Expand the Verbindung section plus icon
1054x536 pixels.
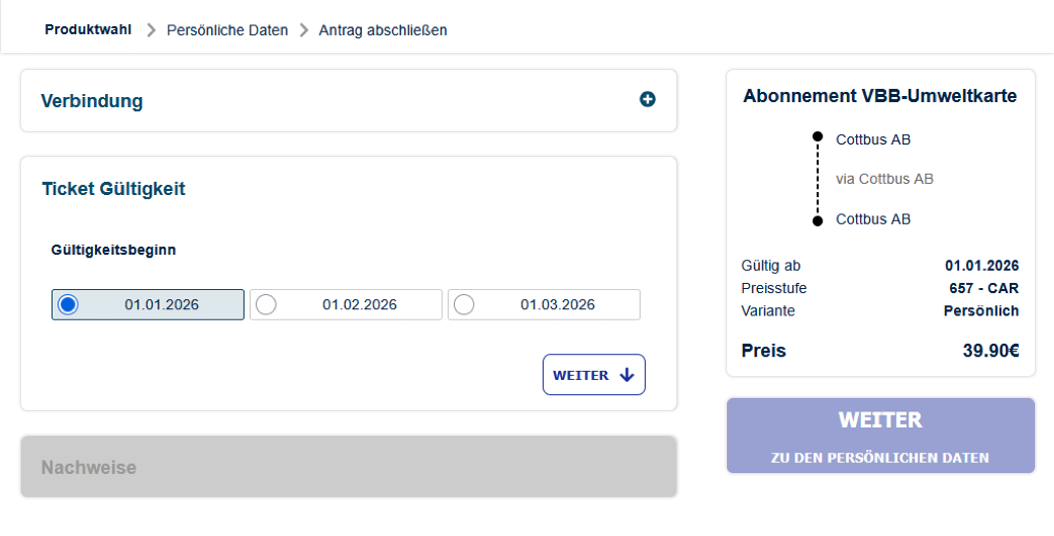(647, 100)
